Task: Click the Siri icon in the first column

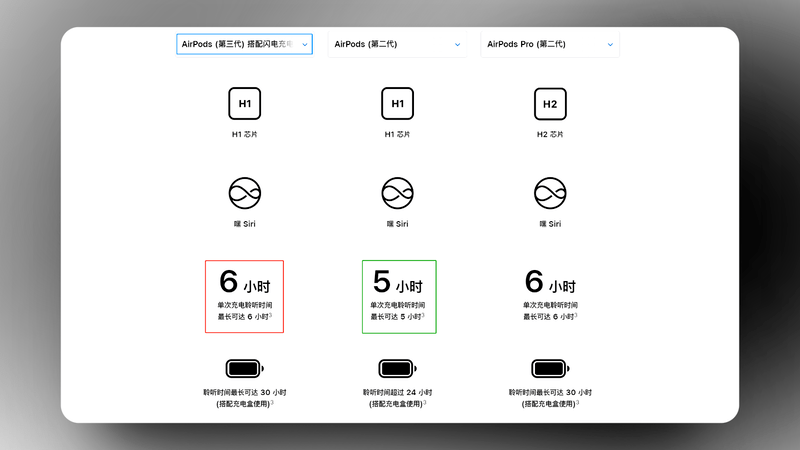Action: click(x=245, y=193)
